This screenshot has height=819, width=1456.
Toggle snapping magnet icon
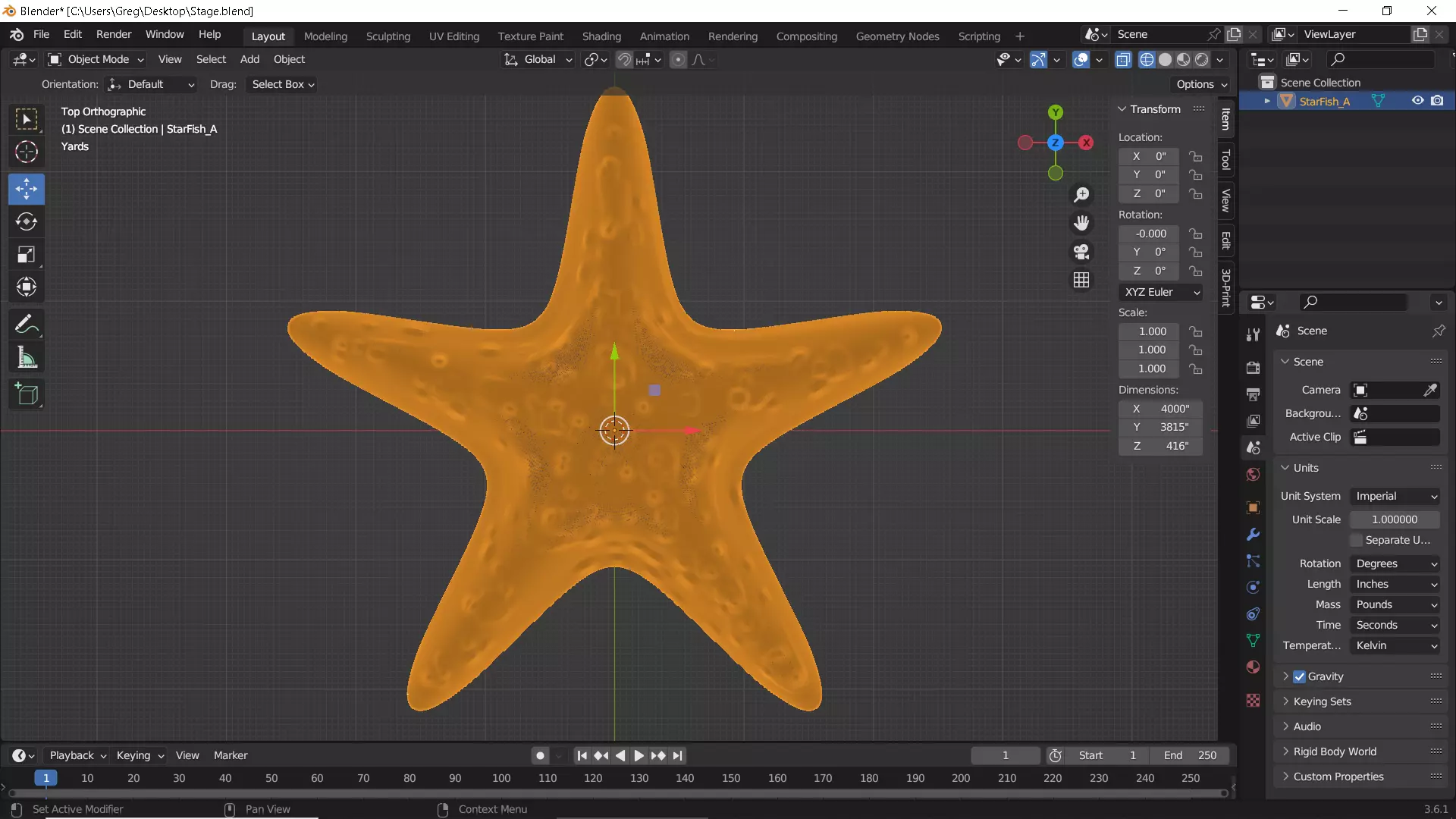pyautogui.click(x=624, y=59)
